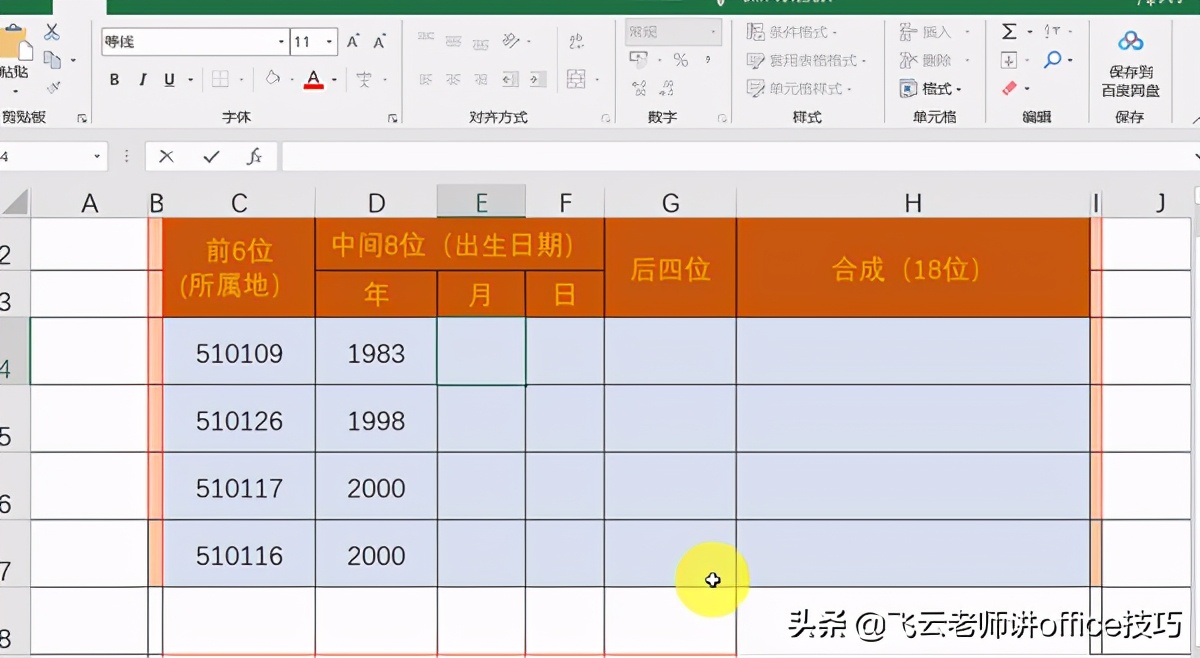Increase the cell indent
Viewport: 1200px width, 658px height.
537,79
